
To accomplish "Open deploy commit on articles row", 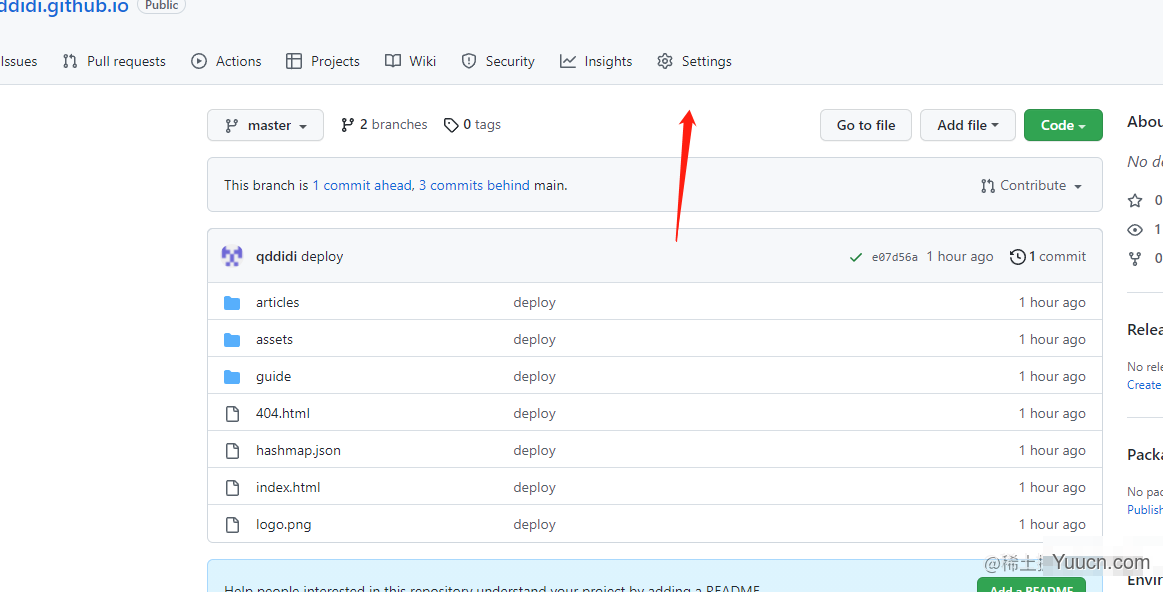I will [534, 303].
